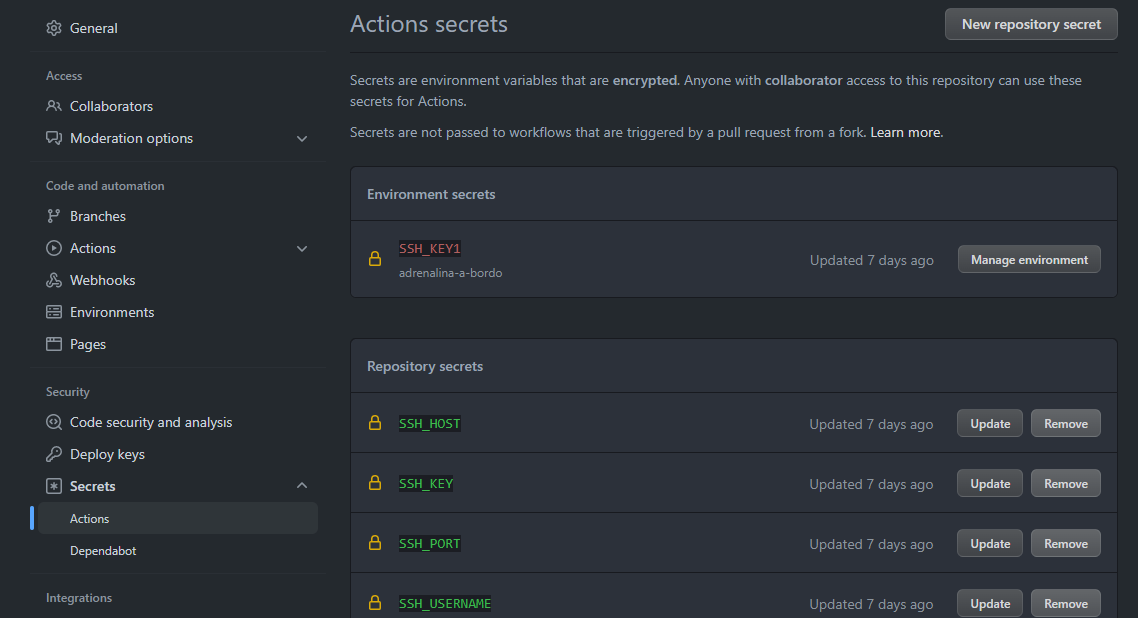This screenshot has width=1138, height=618.
Task: Click the Code and automation label
Action: [105, 186]
